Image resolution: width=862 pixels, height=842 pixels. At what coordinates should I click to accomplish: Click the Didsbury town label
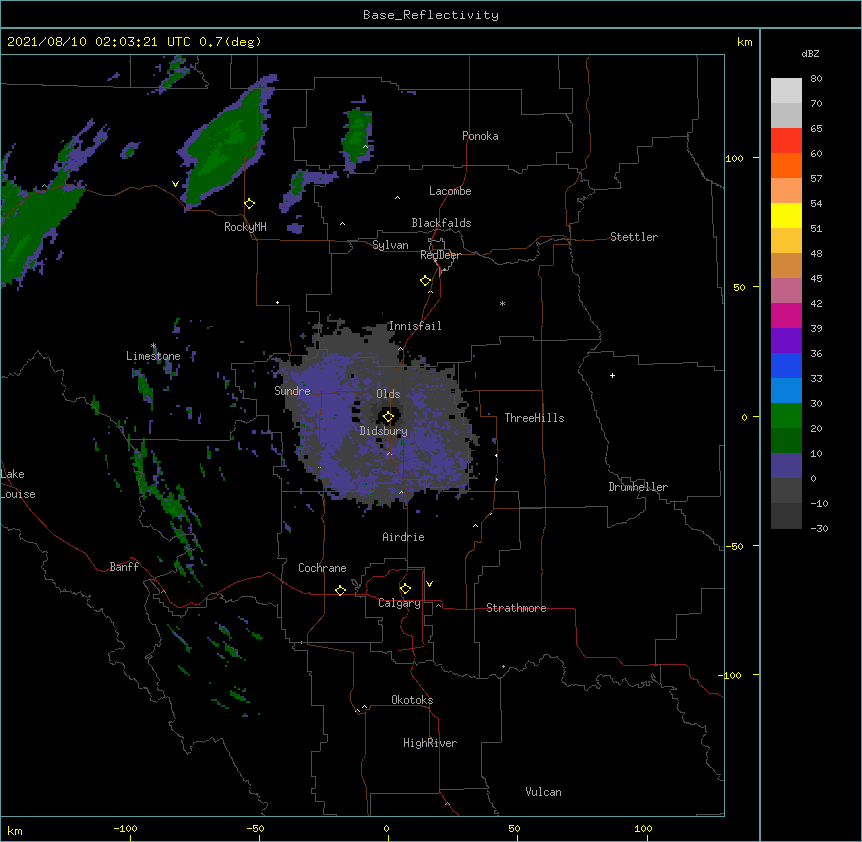pyautogui.click(x=384, y=431)
